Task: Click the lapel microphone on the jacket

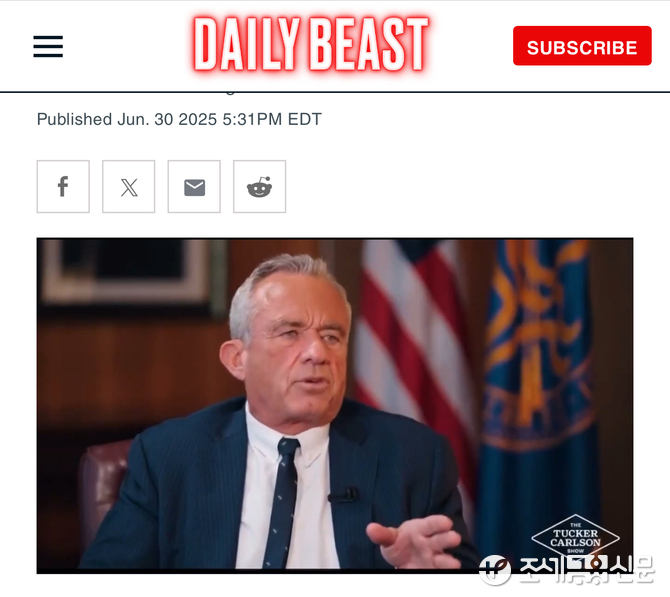Action: pos(344,495)
